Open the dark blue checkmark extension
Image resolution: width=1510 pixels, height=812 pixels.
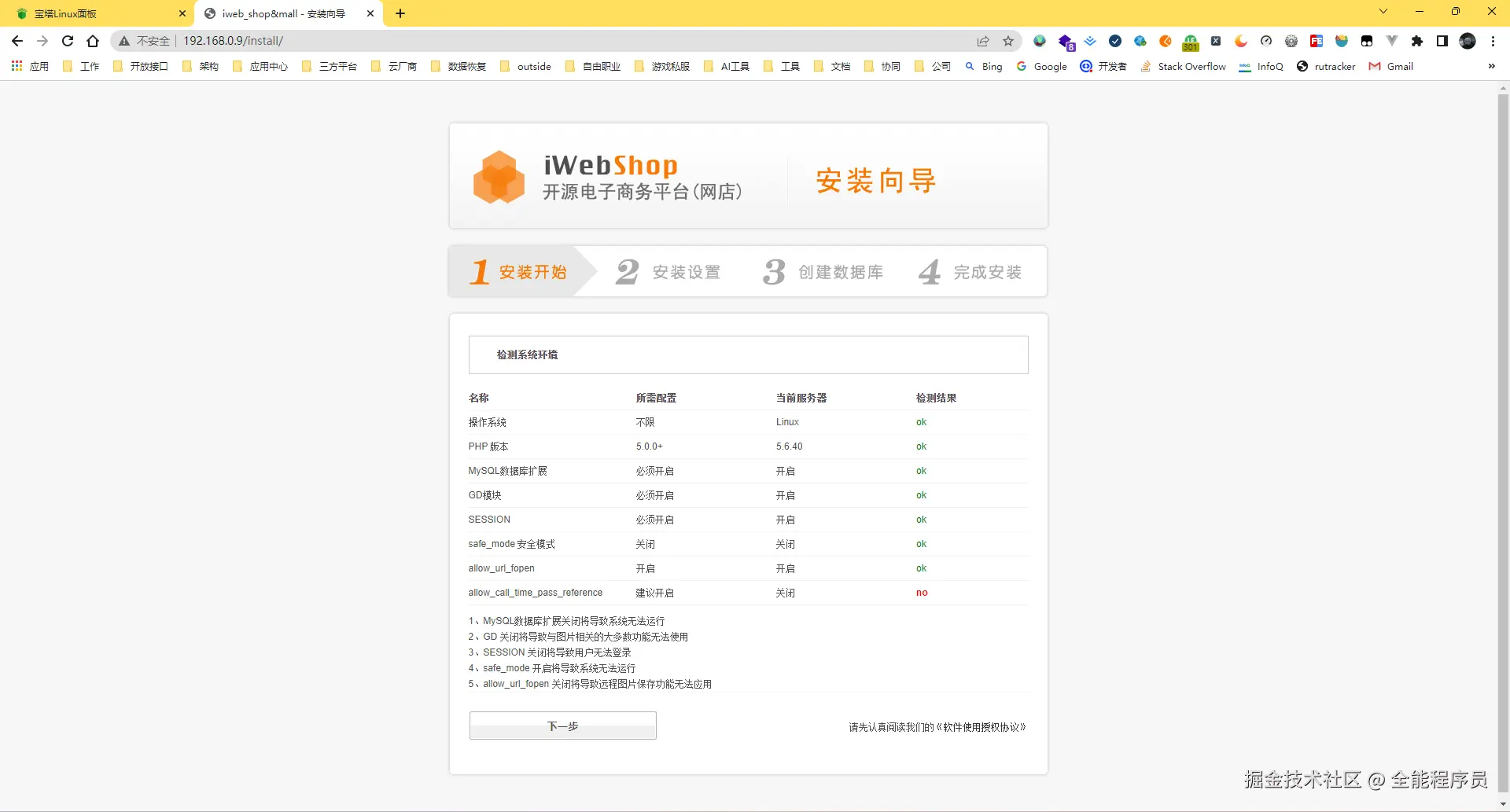coord(1115,41)
